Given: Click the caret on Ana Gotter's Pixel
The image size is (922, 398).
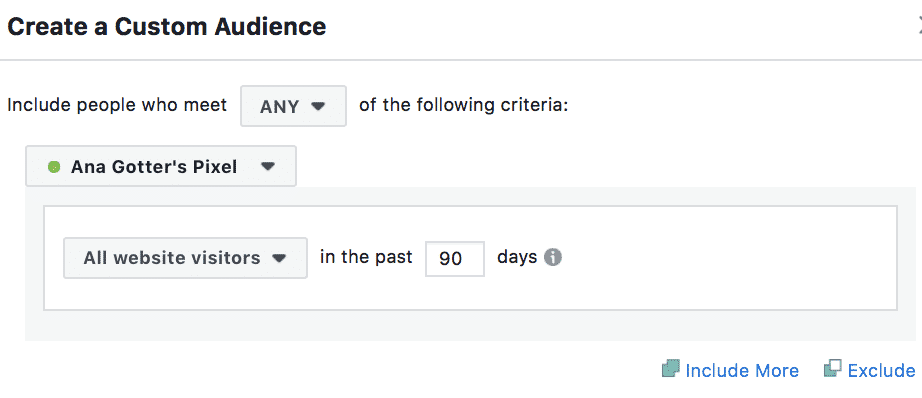Looking at the screenshot, I should [268, 167].
